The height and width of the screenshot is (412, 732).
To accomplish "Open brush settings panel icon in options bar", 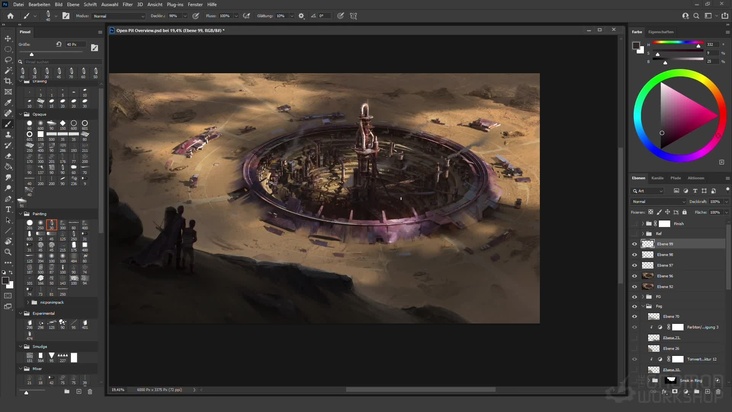I will click(66, 16).
